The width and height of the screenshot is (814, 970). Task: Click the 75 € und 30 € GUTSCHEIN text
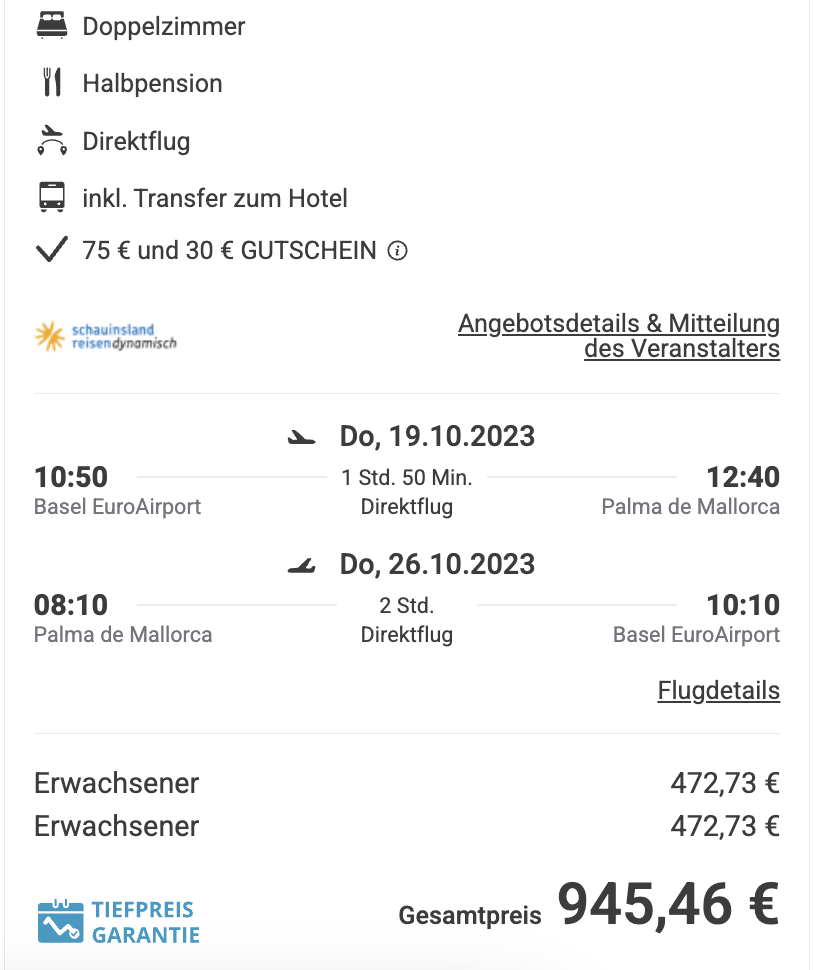tap(229, 251)
